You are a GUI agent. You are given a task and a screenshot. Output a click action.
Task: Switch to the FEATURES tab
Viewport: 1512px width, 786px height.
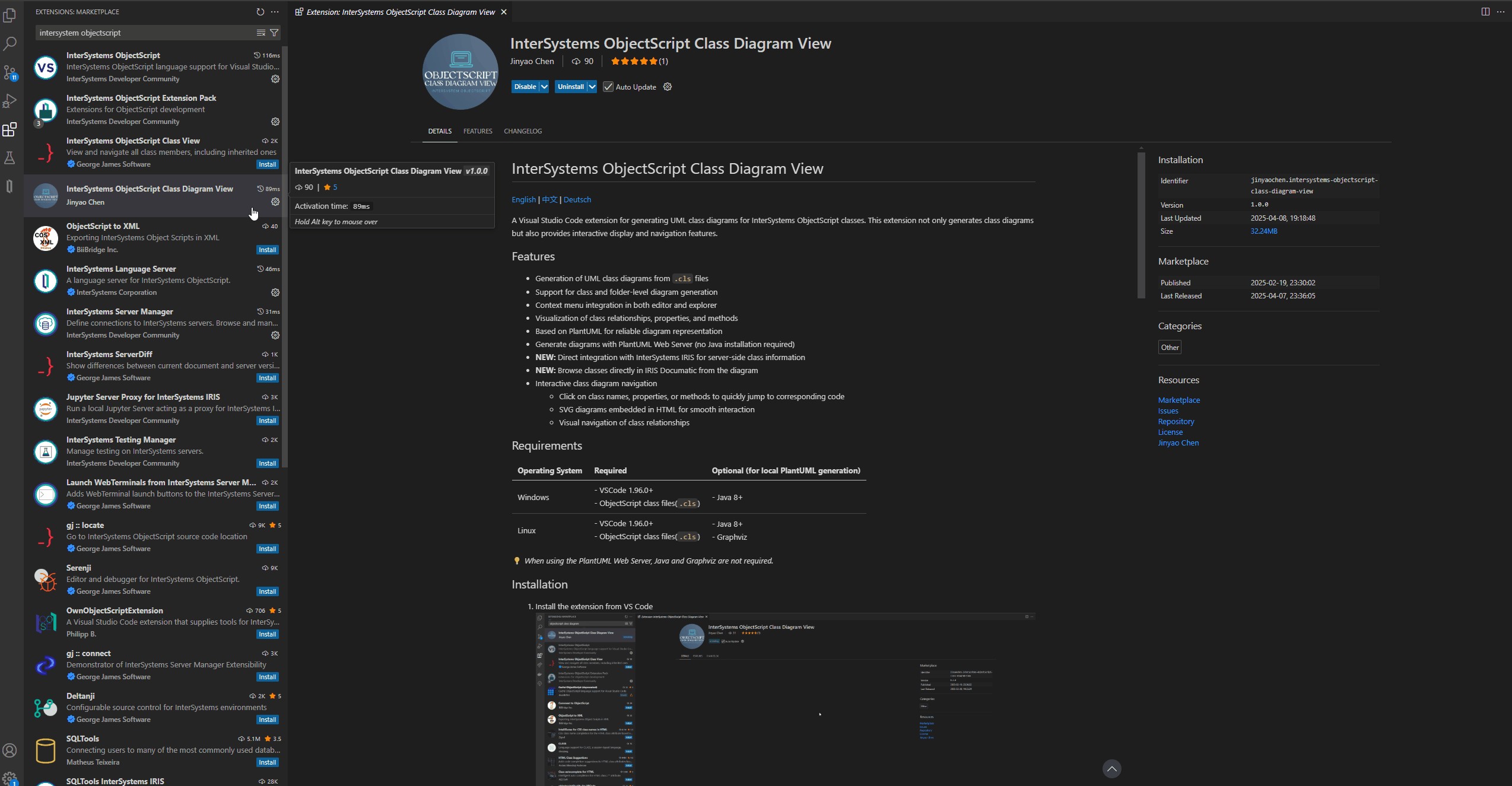coord(477,131)
